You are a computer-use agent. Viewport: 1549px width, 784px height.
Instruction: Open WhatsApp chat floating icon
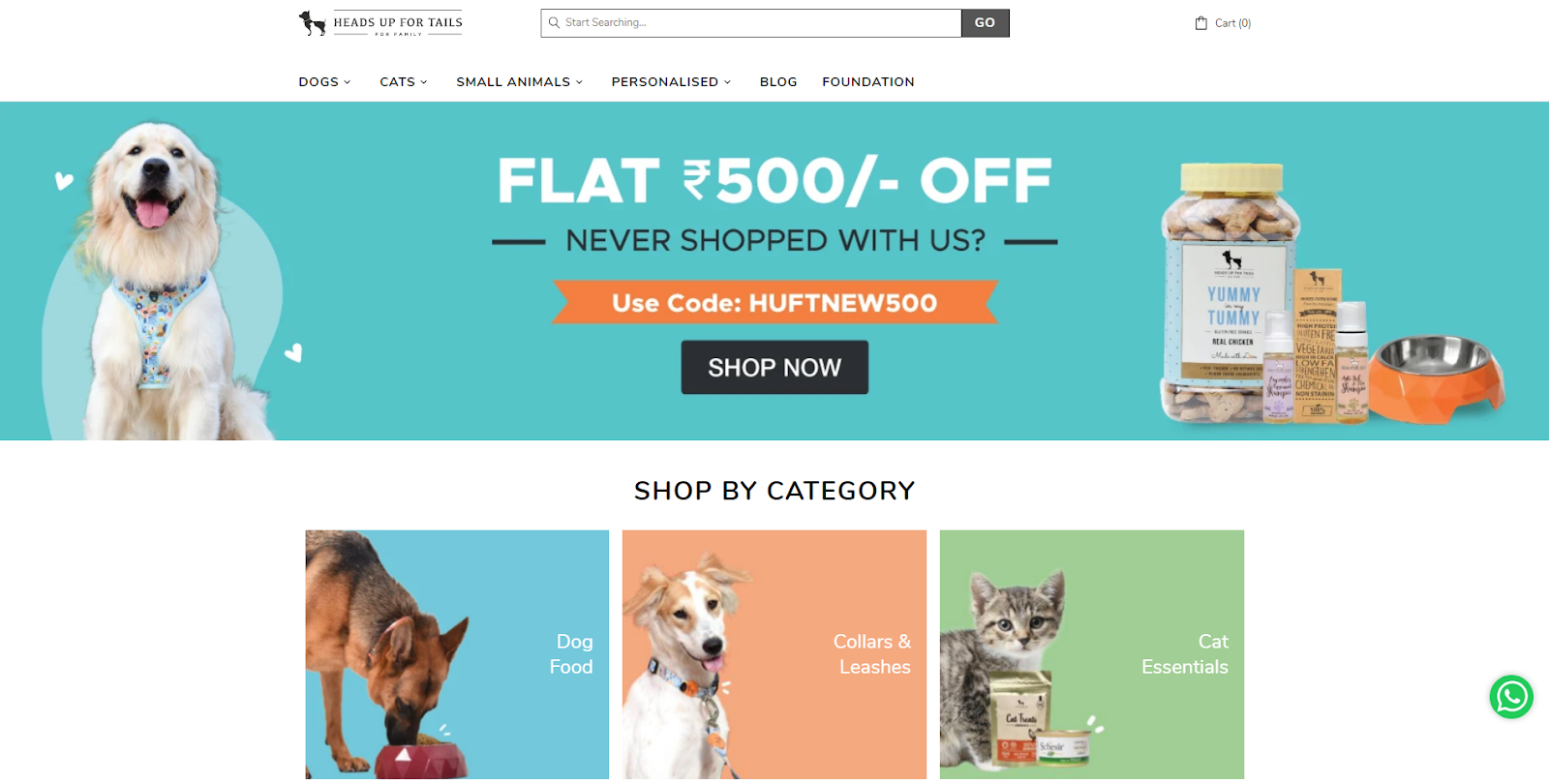1511,697
